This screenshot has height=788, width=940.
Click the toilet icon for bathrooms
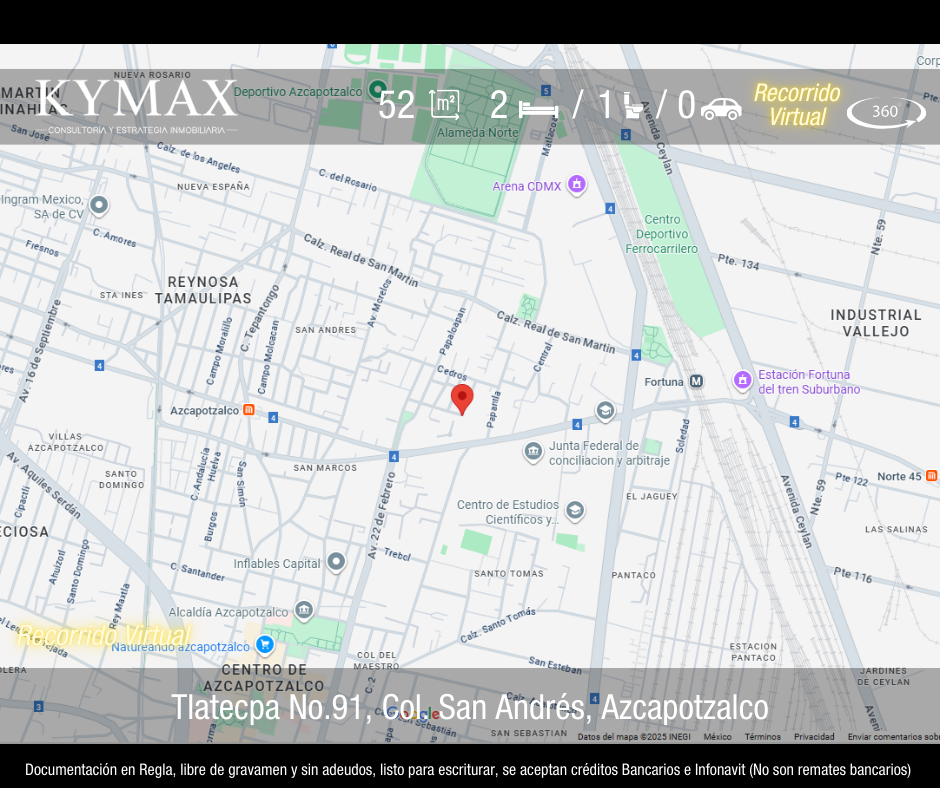click(x=634, y=106)
